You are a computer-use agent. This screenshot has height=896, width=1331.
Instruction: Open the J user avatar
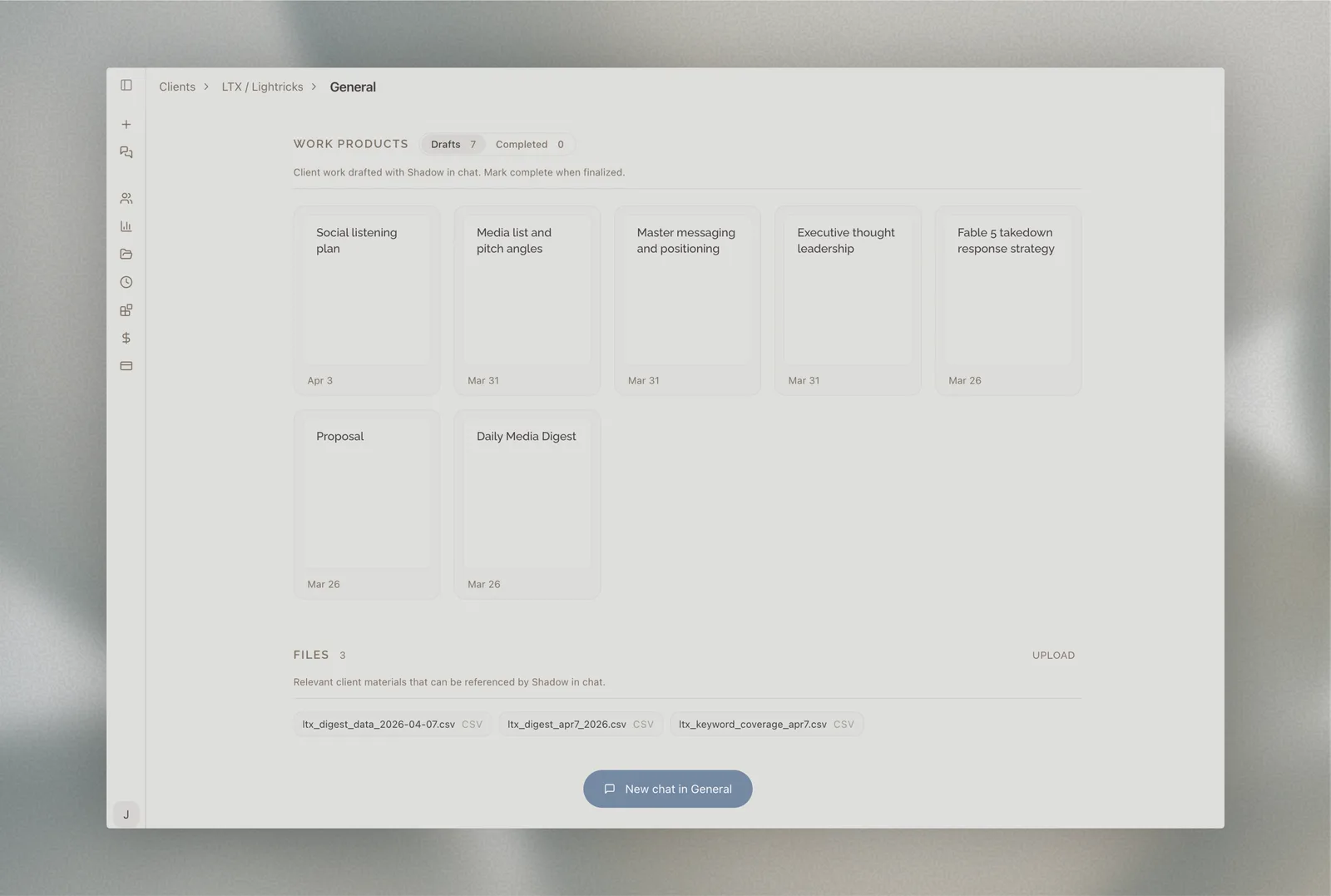(x=126, y=814)
